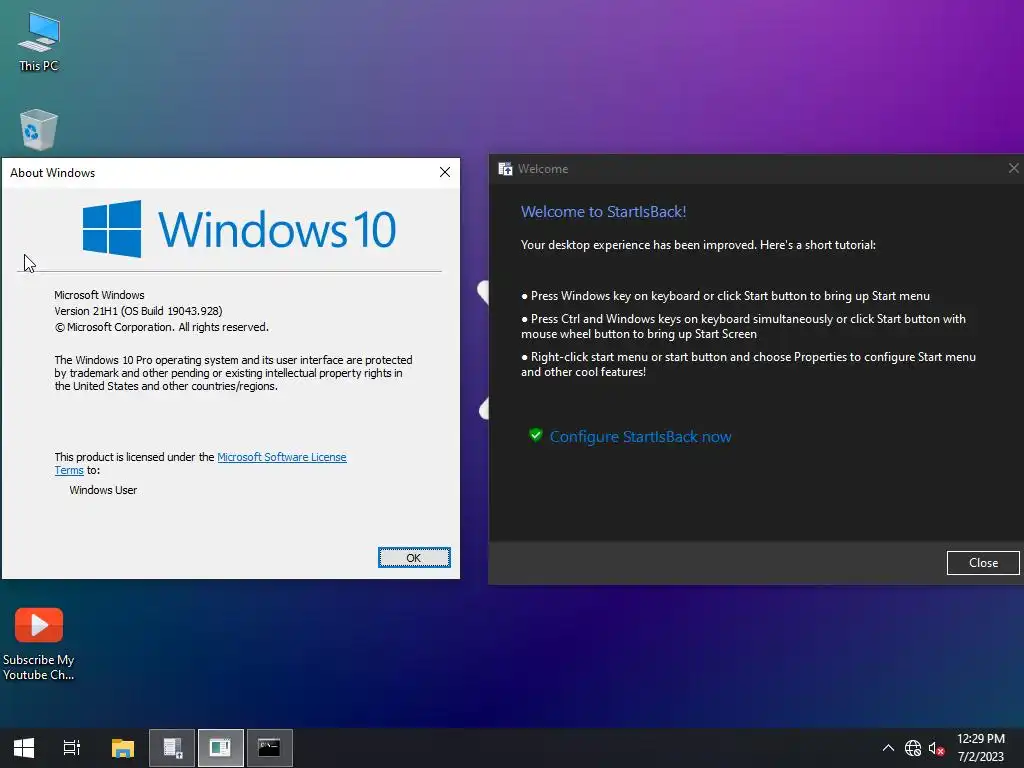Launch File Explorer from taskbar
The image size is (1024, 768).
pyautogui.click(x=122, y=748)
